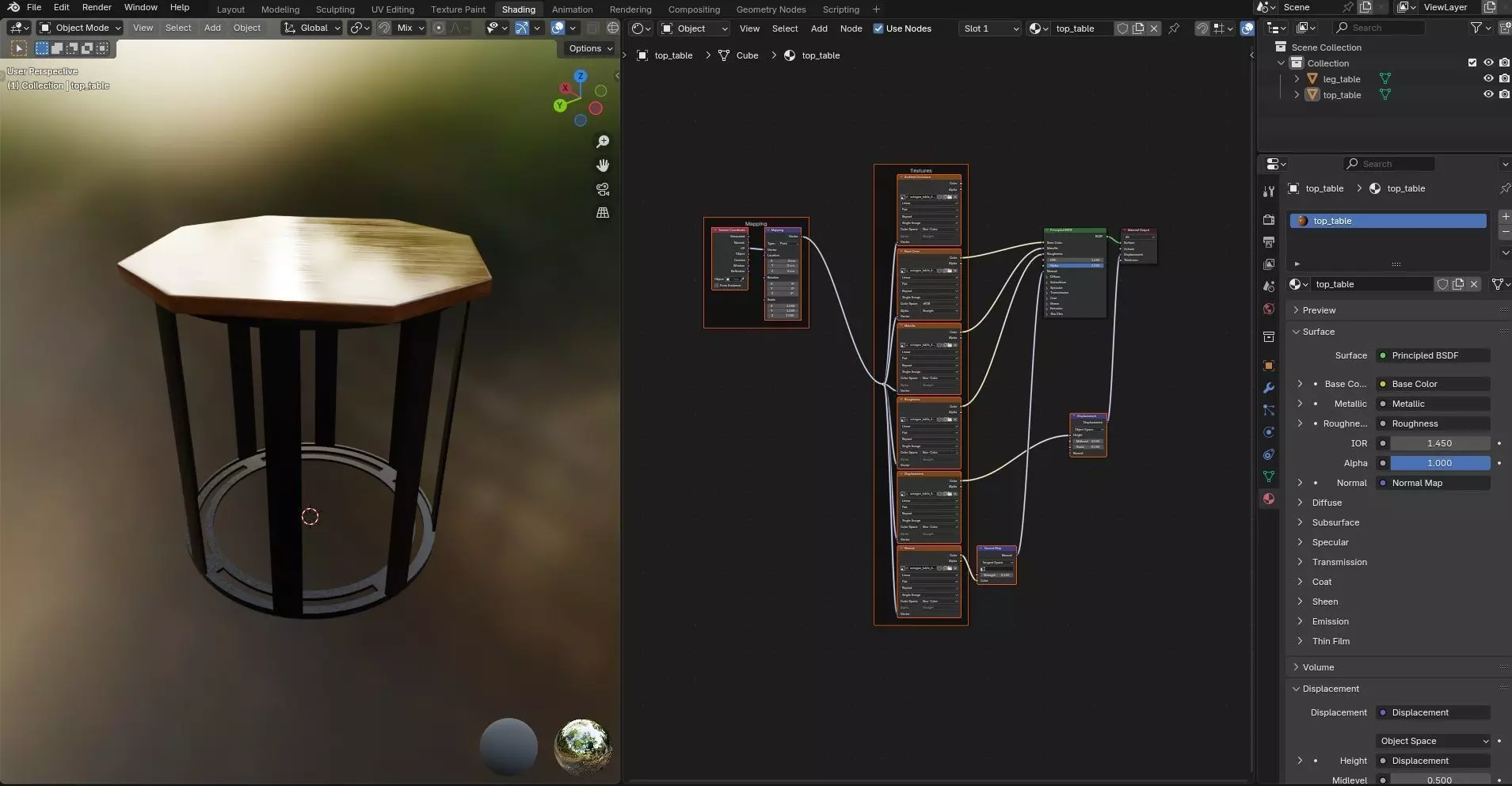
Task: Open Mix snapping dropdown
Action: (410, 28)
